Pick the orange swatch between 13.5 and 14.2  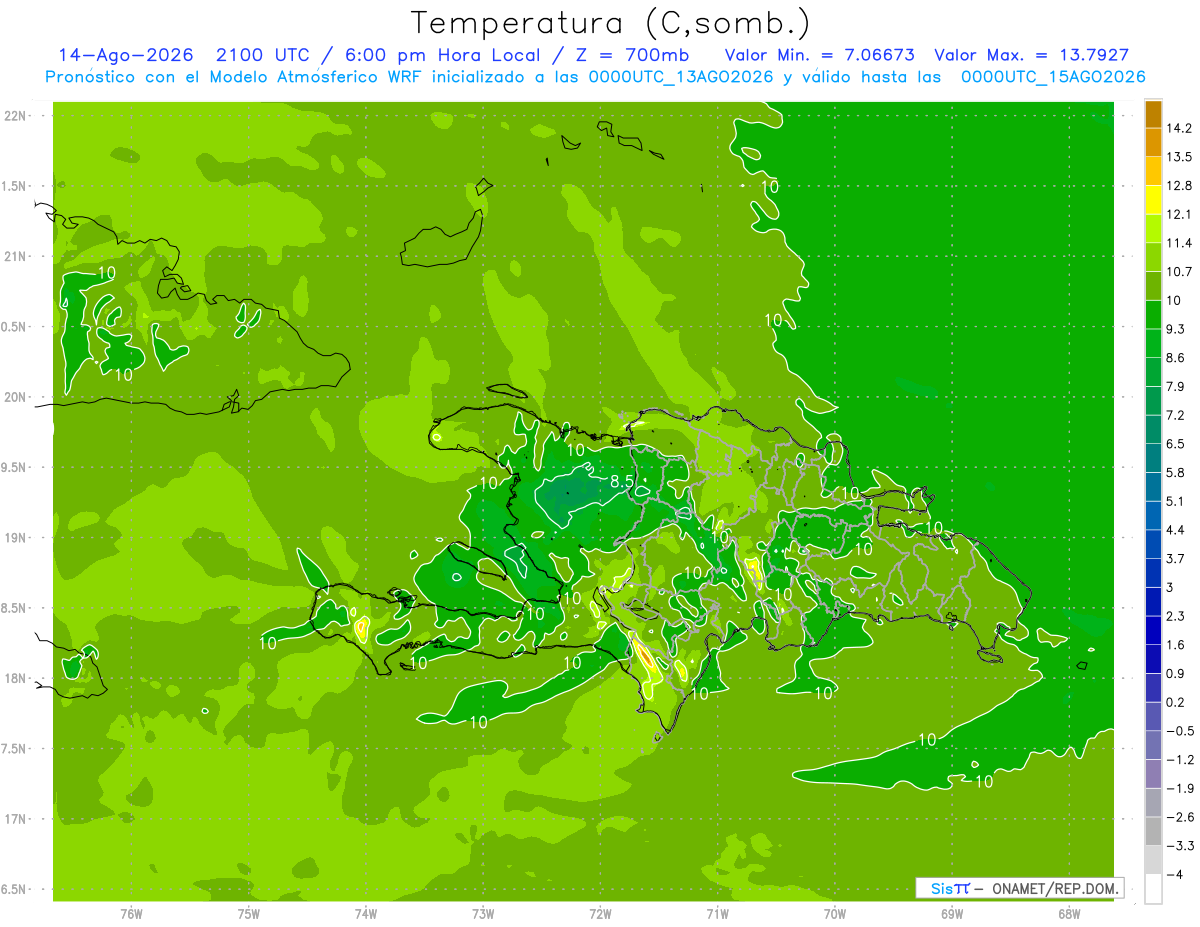pos(1153,143)
